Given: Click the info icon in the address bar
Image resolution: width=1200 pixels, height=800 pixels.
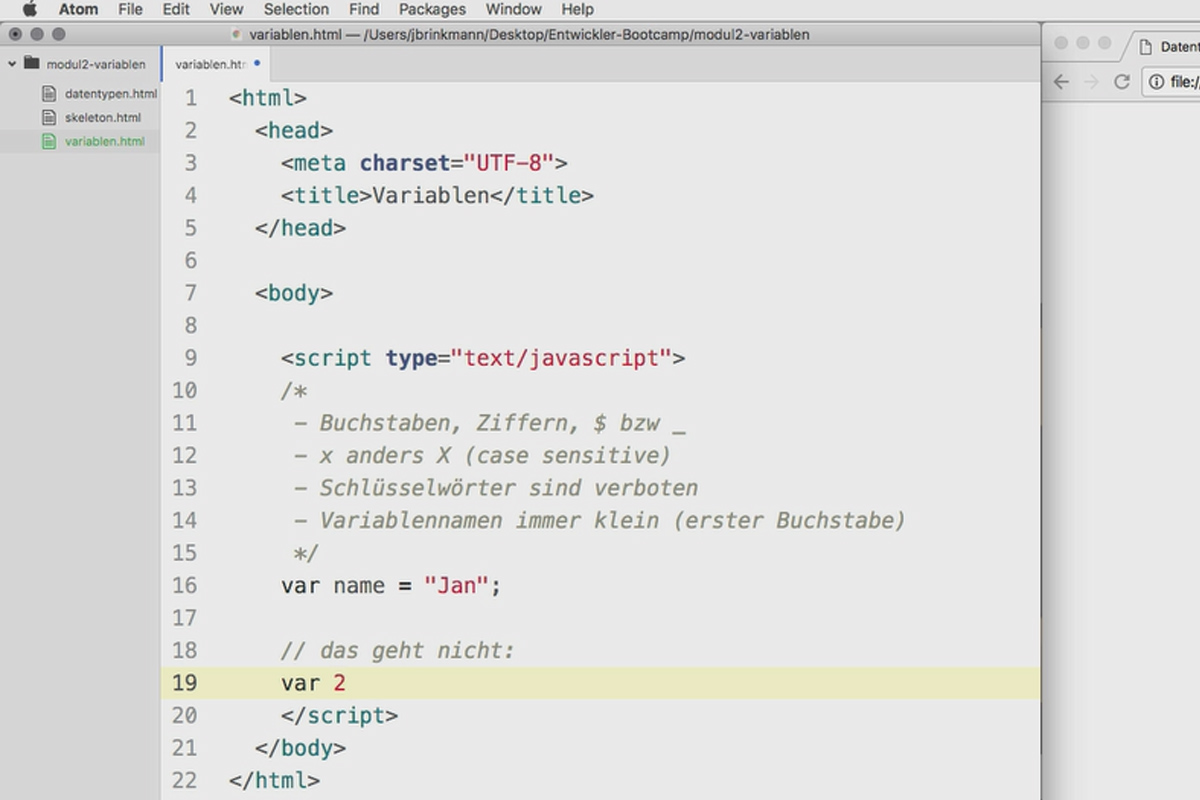Looking at the screenshot, I should (x=1156, y=82).
